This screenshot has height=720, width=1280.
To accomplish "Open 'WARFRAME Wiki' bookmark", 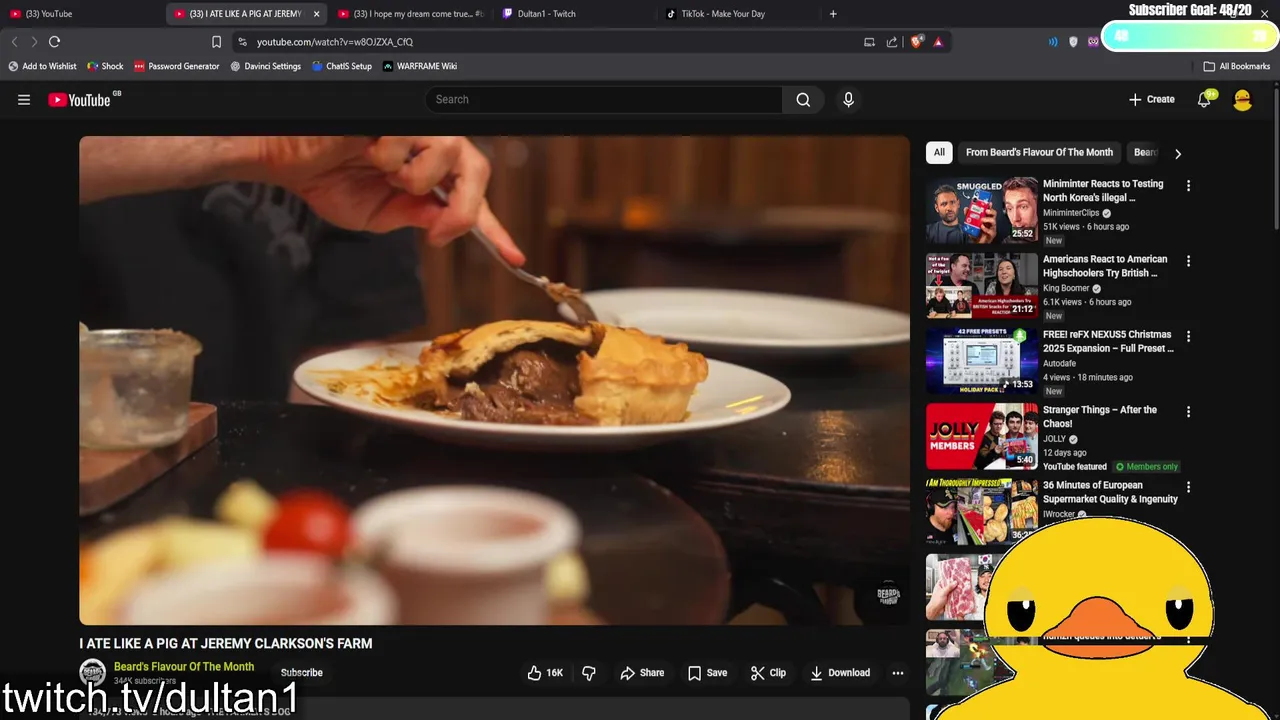I will (x=419, y=66).
